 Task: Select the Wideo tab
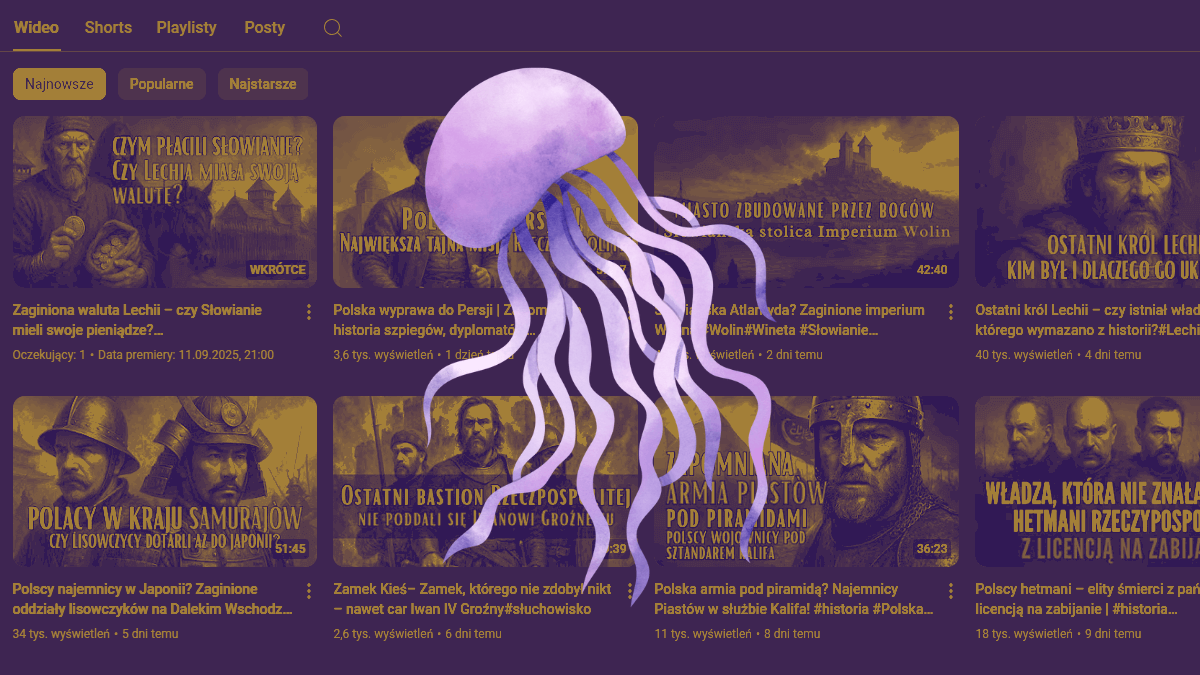[36, 28]
